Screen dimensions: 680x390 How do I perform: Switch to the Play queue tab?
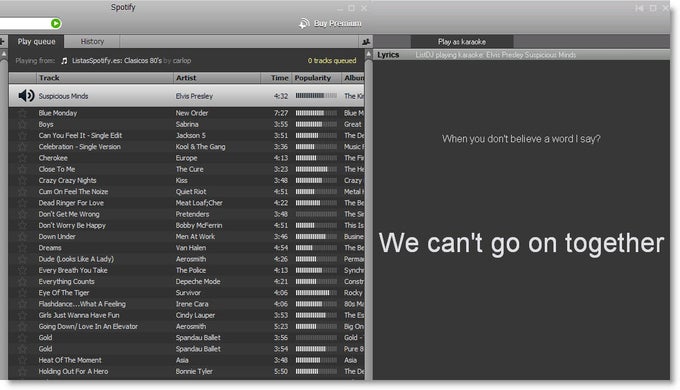pyautogui.click(x=36, y=42)
